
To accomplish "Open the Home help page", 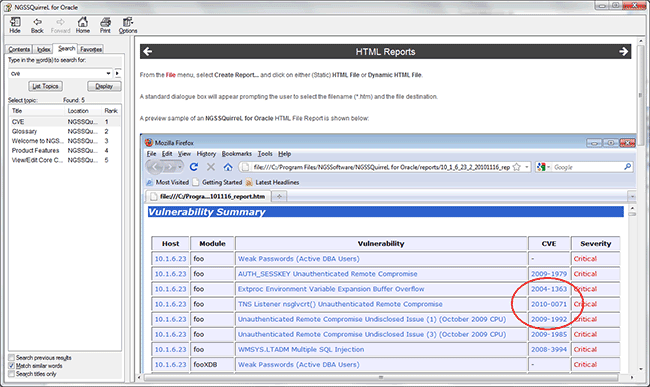I will coord(82,25).
